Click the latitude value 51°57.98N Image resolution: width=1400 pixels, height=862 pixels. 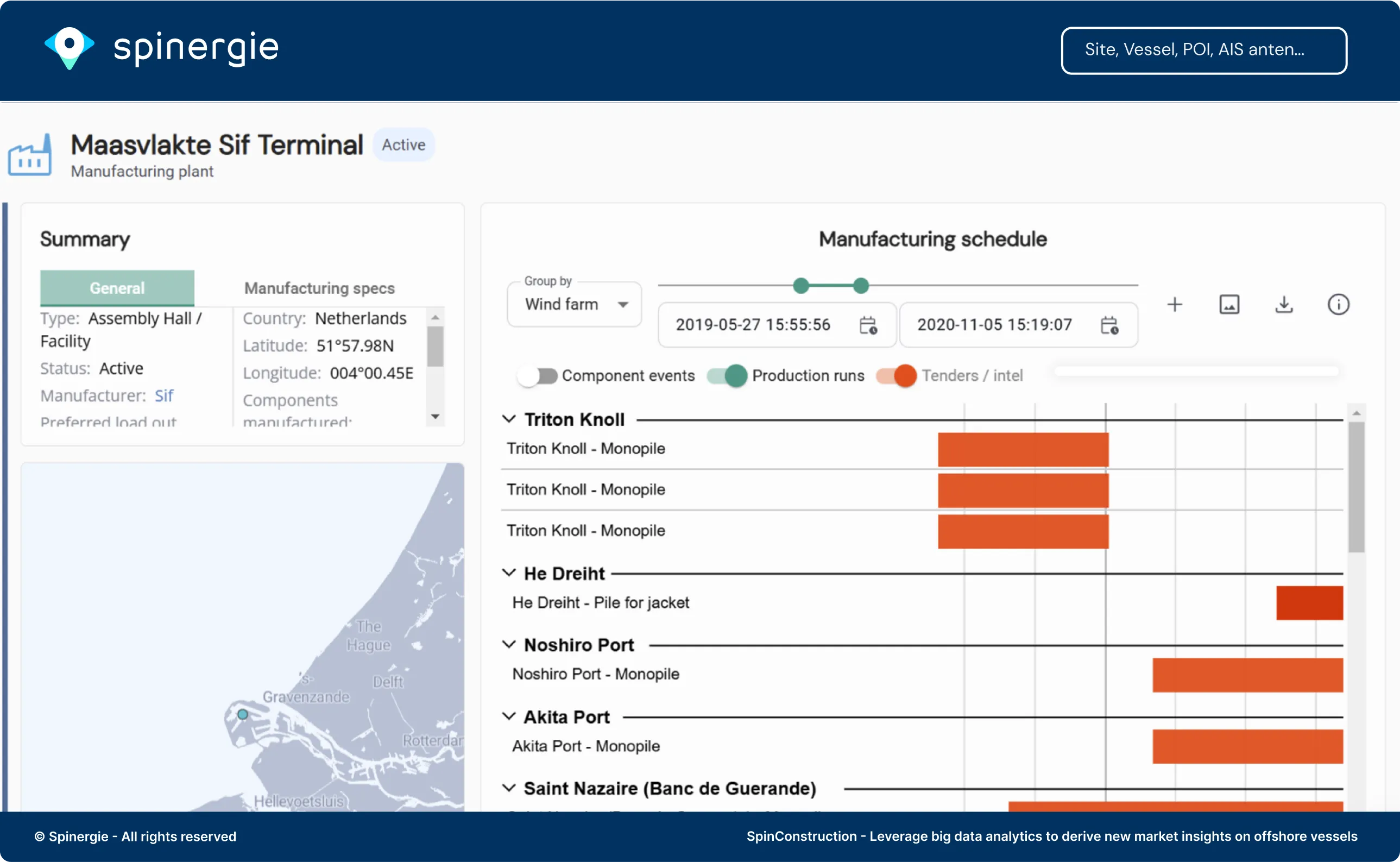(355, 345)
